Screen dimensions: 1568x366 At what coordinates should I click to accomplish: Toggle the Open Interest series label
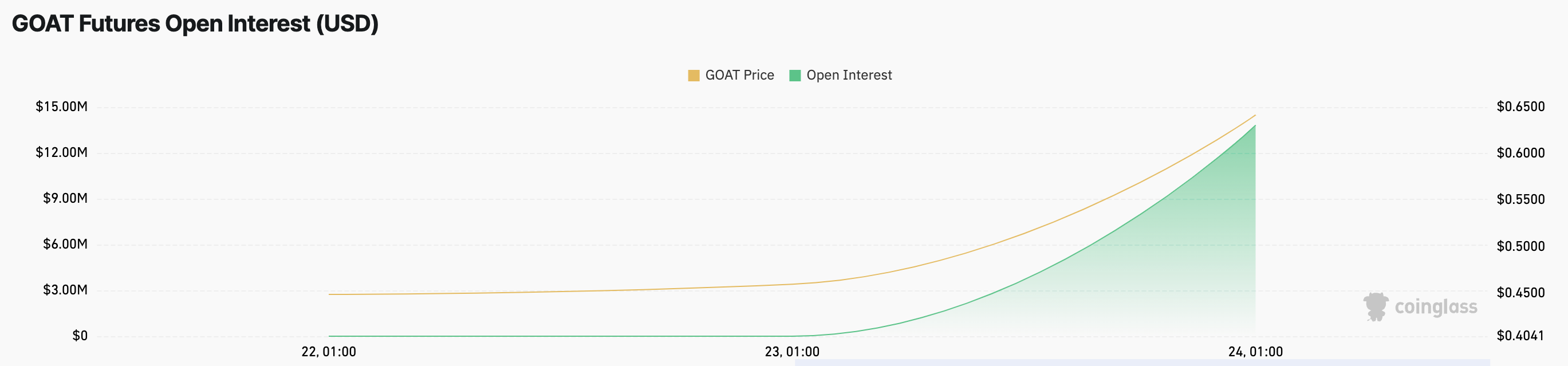(x=849, y=76)
